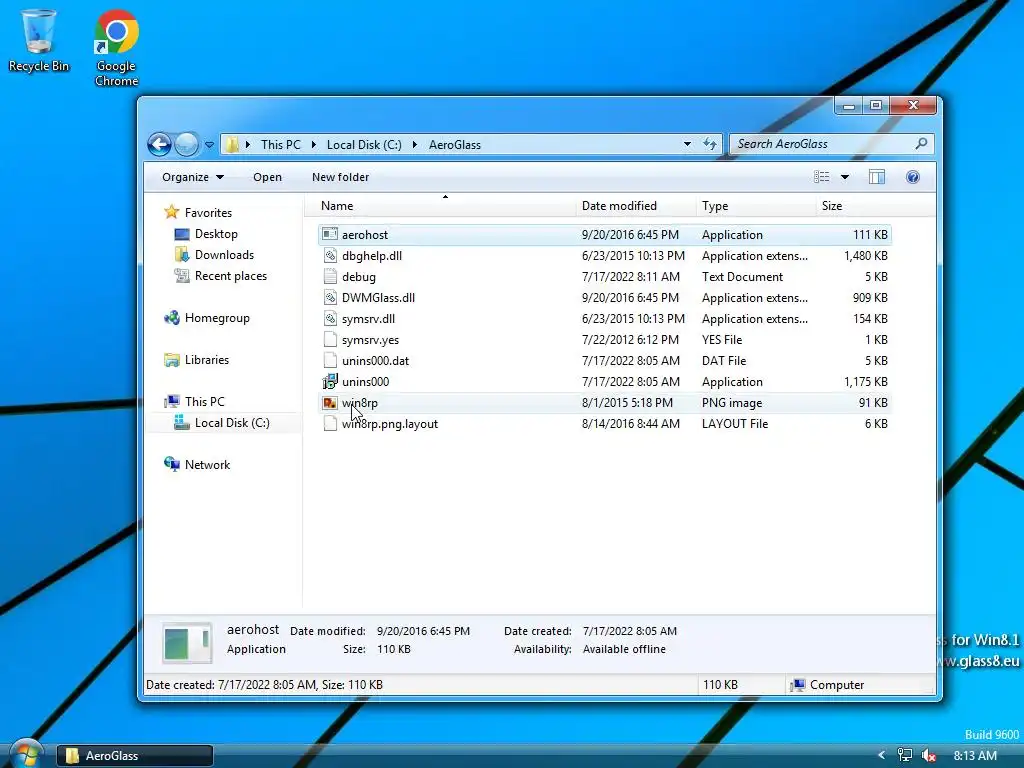Select This PC in the navigation pane

tap(195, 402)
